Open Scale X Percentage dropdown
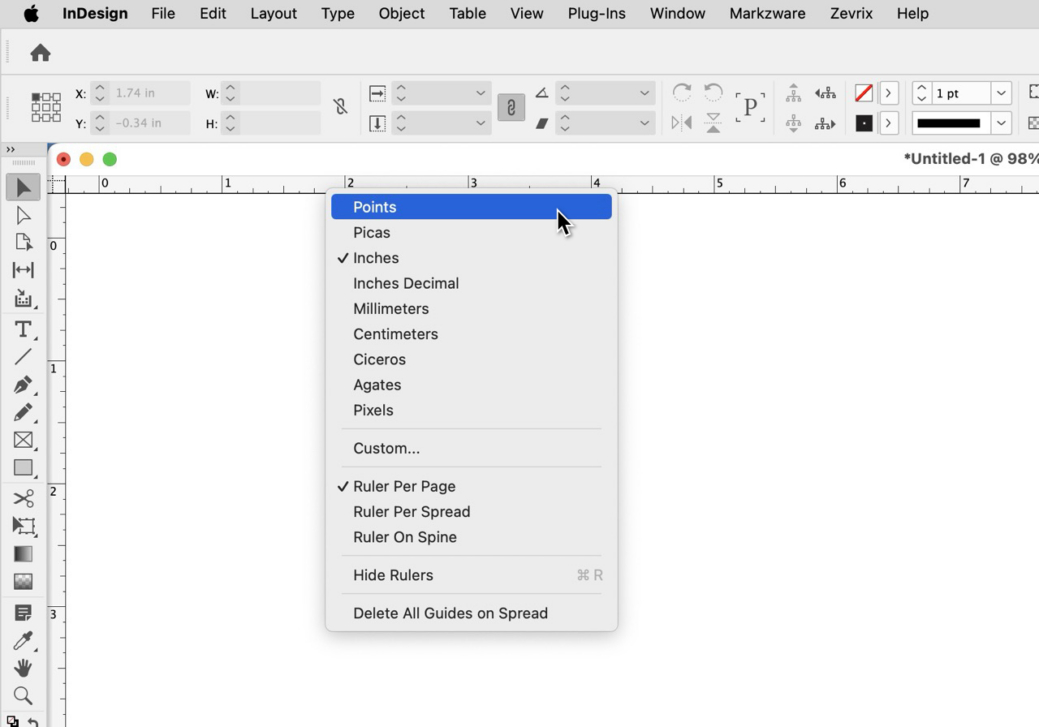Viewport: 1039px width, 727px height. (480, 93)
